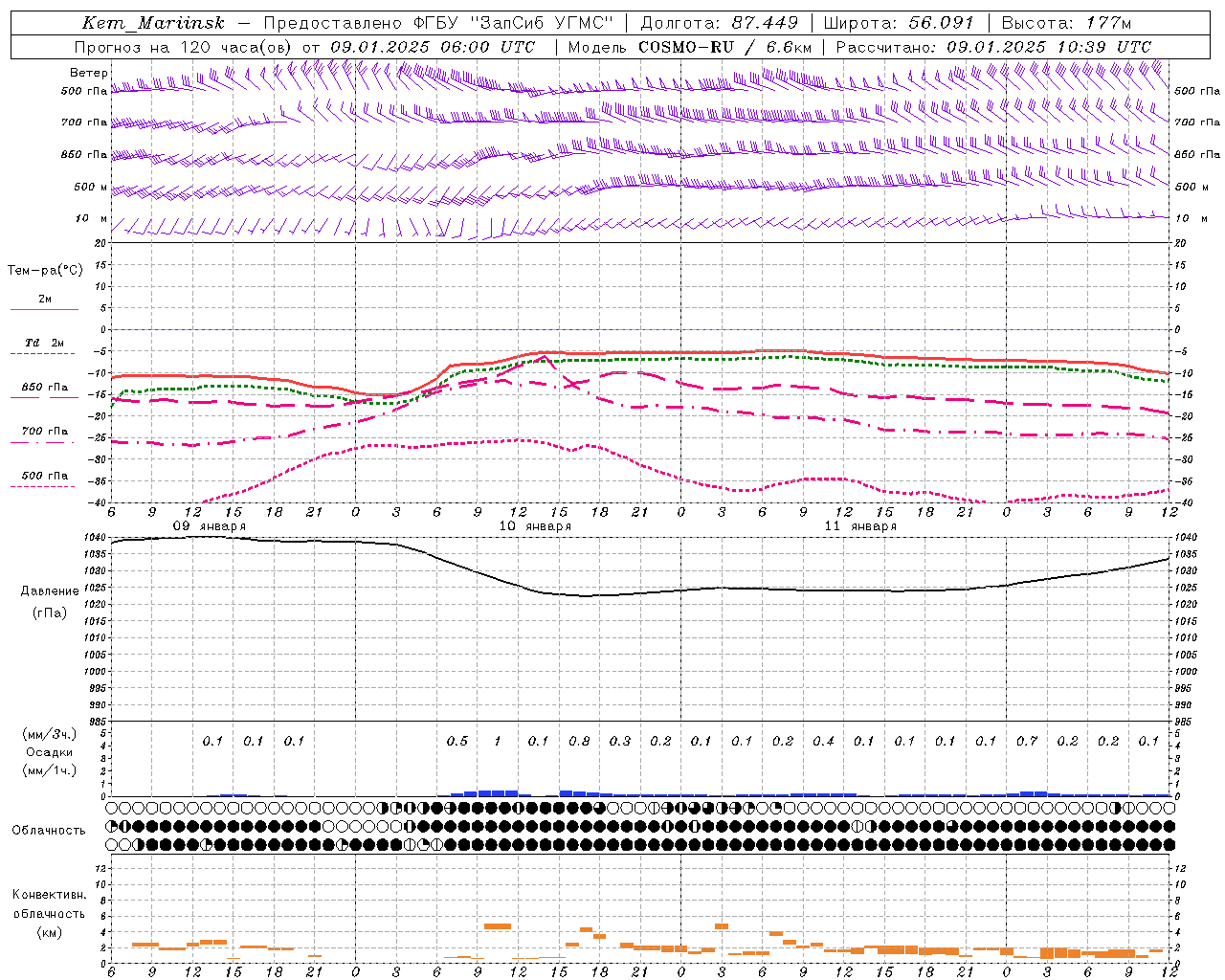Image resolution: width=1225 pixels, height=980 pixels.
Task: Click the "09 января" date label
Action: pyautogui.click(x=209, y=526)
